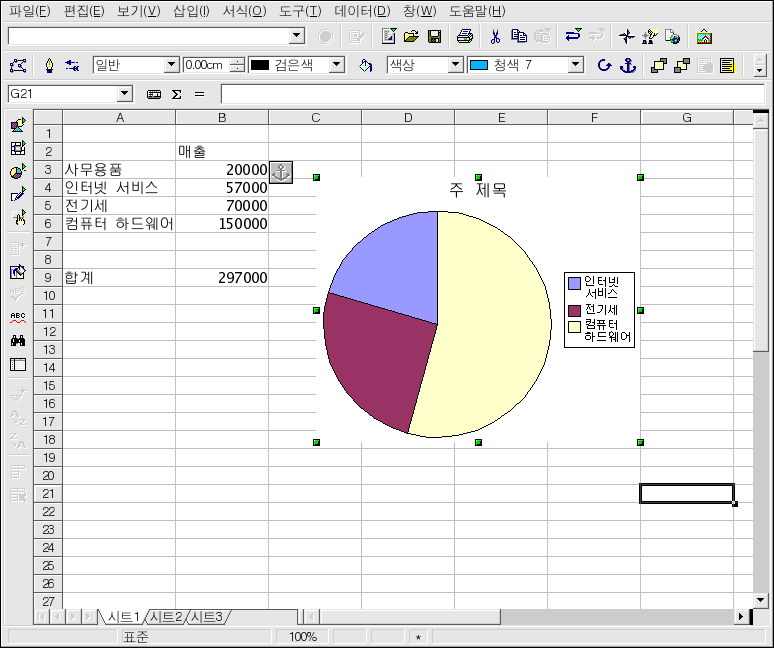774x648 pixels.
Task: Click the Save document floppy icon
Action: click(x=435, y=37)
